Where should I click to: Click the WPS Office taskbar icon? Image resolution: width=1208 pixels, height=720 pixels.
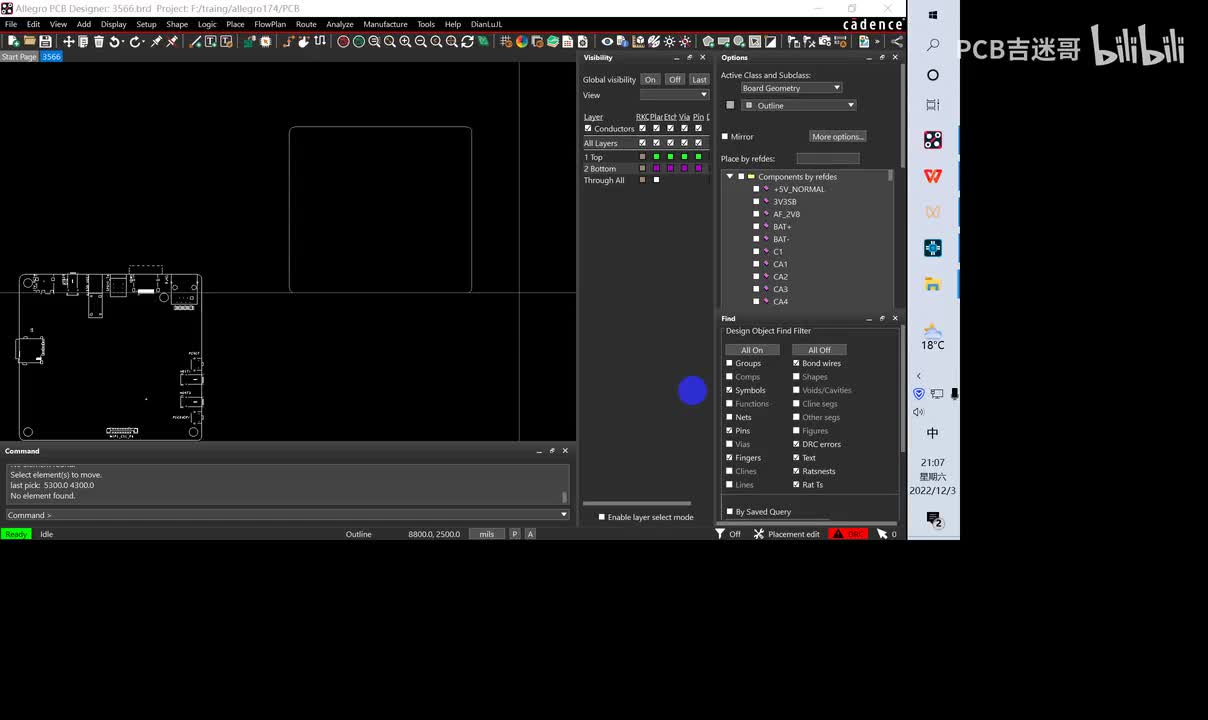pos(933,176)
